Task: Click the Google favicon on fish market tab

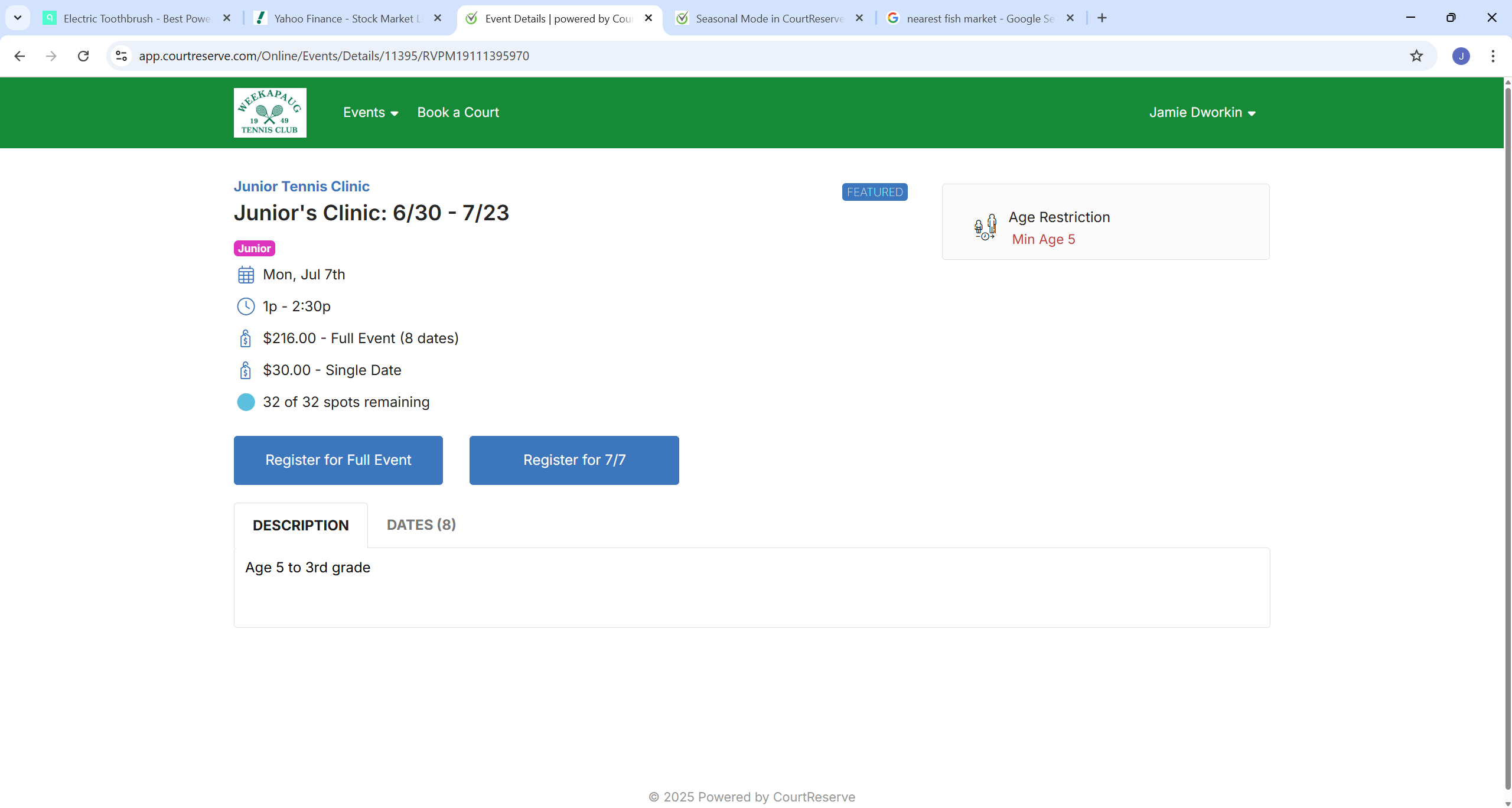Action: [x=893, y=18]
